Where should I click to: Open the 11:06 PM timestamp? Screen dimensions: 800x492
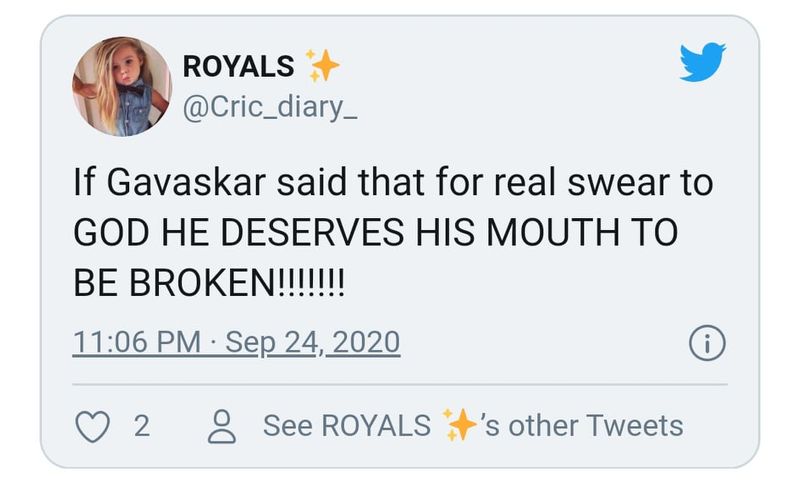point(137,342)
